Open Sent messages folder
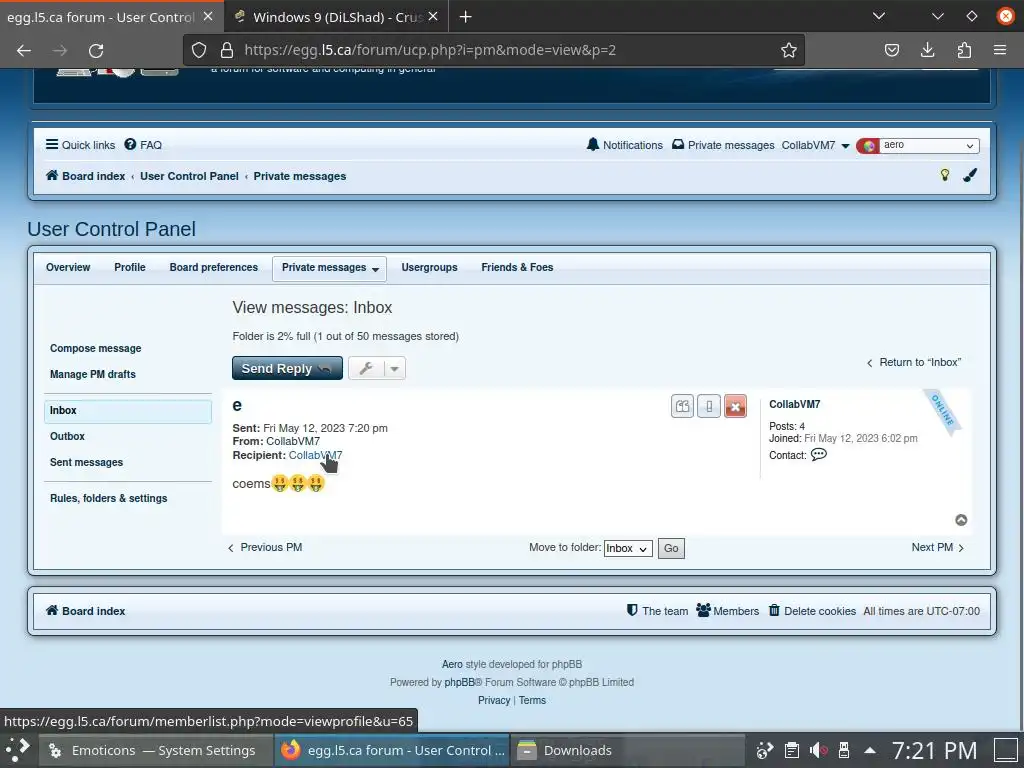1024x768 pixels. pyautogui.click(x=86, y=462)
